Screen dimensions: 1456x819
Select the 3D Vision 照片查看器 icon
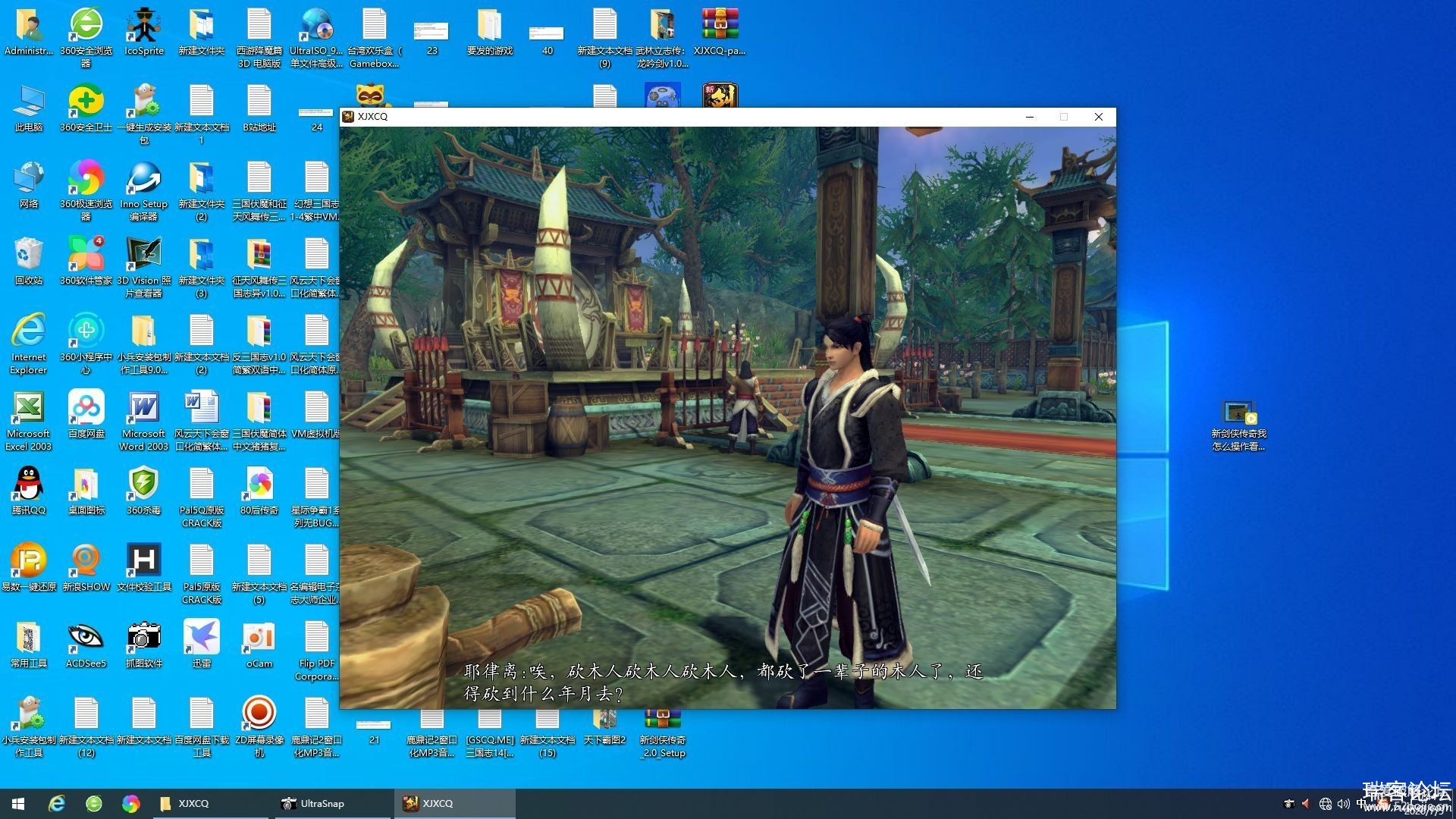(144, 266)
